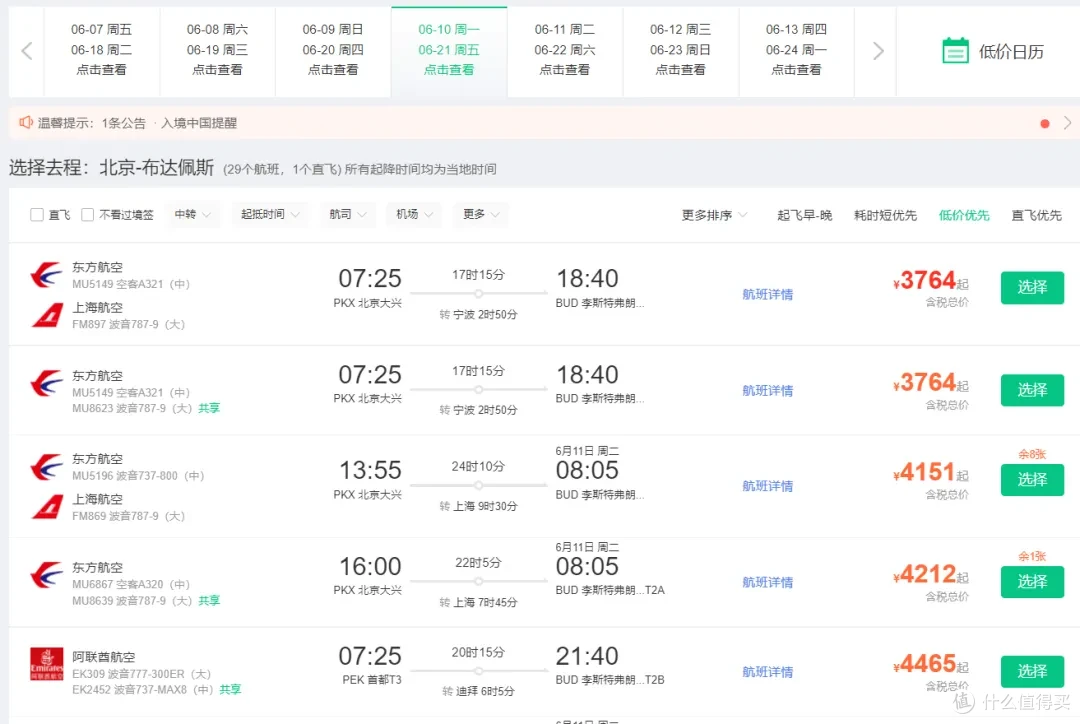
Task: Open the 起抵时间 filter dropdown
Action: (x=270, y=214)
